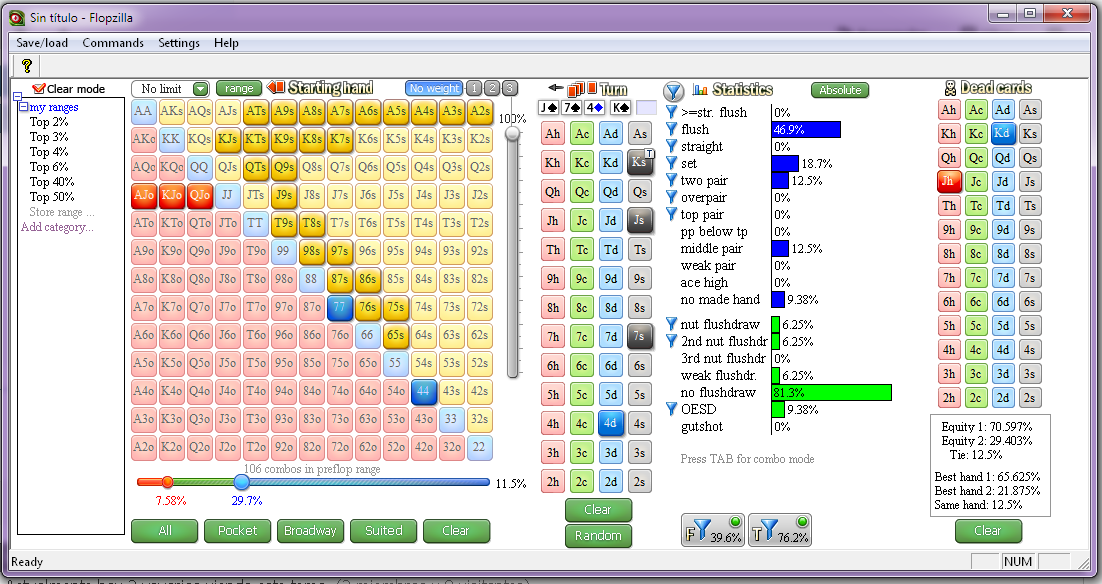The image size is (1102, 584).
Task: Select the J♠ board card slot
Action: pos(548,108)
